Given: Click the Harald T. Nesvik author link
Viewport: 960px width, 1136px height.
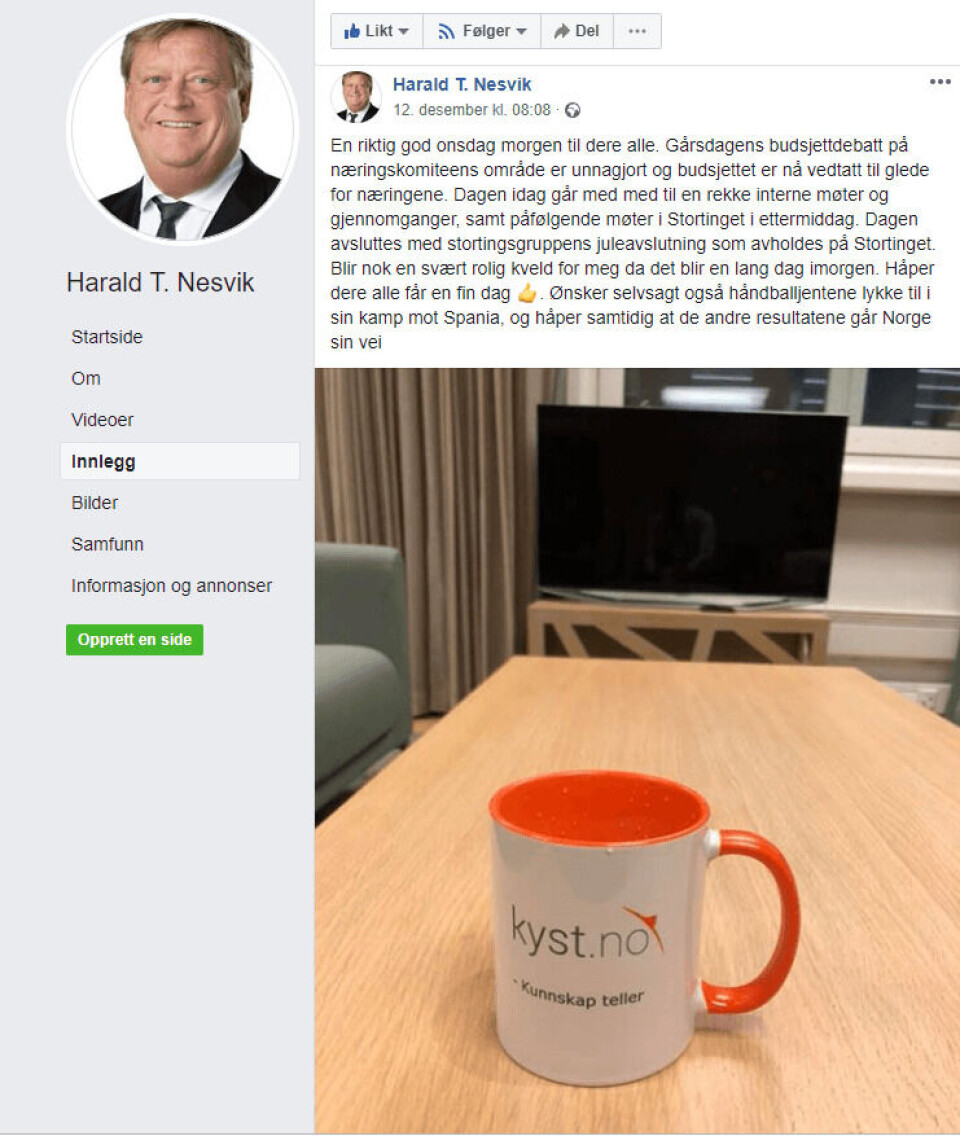Looking at the screenshot, I should (x=462, y=85).
